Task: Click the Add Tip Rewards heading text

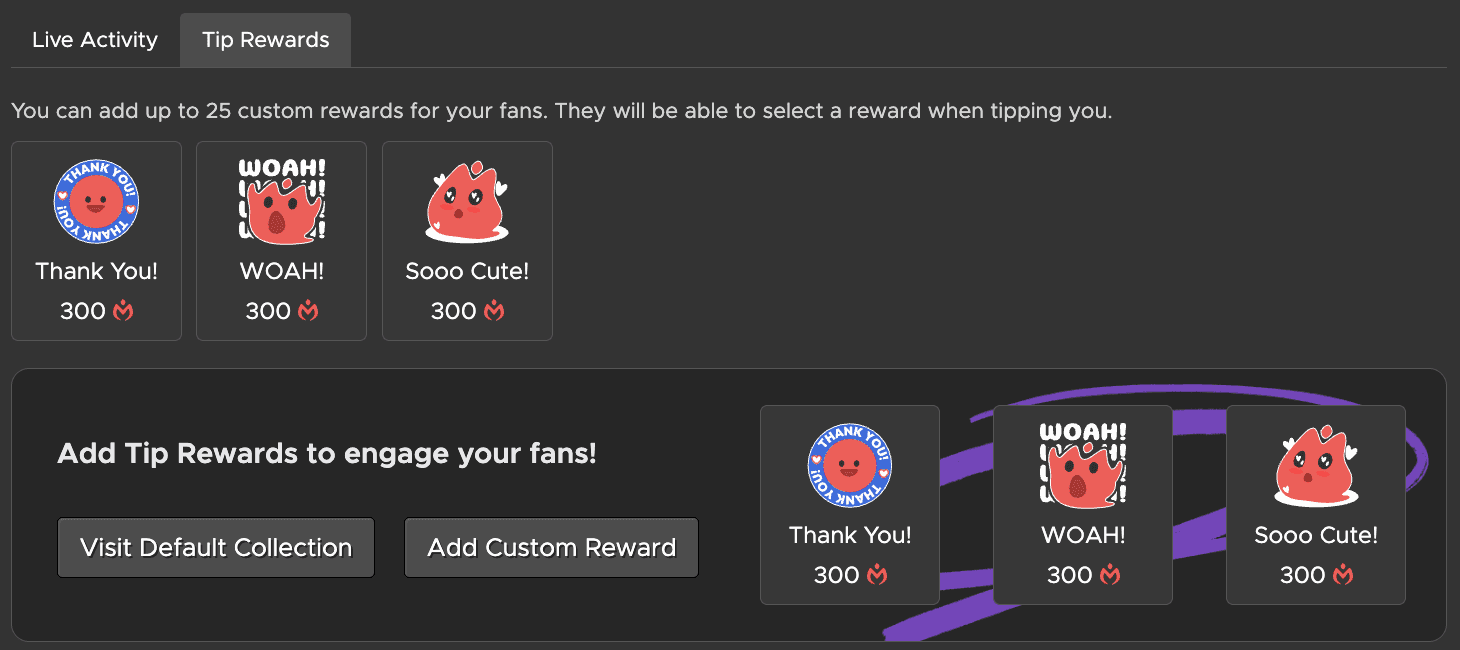Action: click(x=327, y=454)
